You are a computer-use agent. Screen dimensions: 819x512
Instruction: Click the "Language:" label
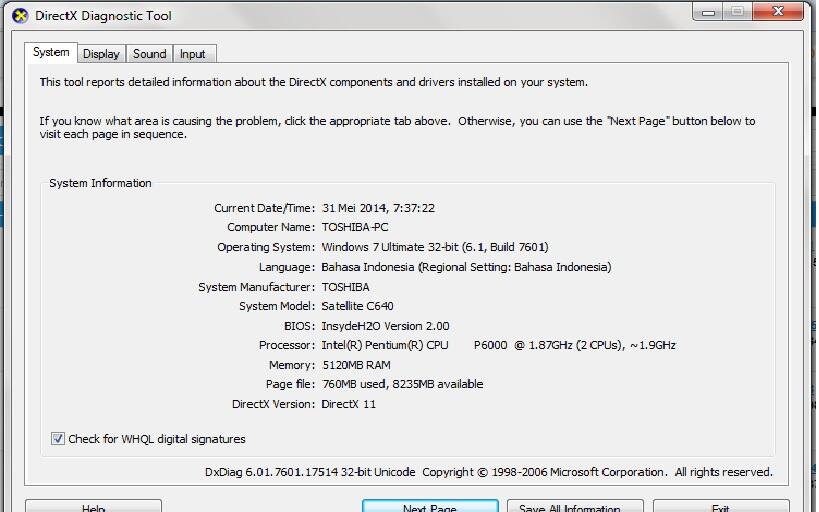(287, 267)
